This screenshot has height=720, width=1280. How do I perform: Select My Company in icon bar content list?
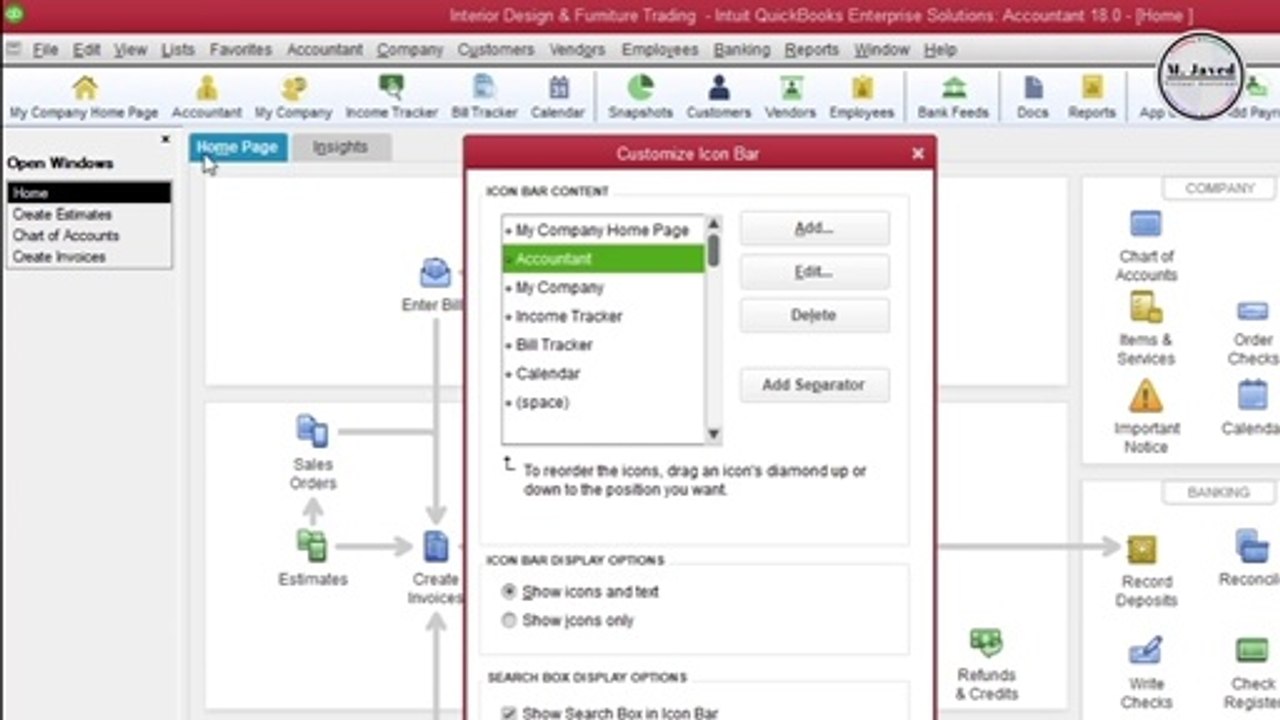coord(603,288)
